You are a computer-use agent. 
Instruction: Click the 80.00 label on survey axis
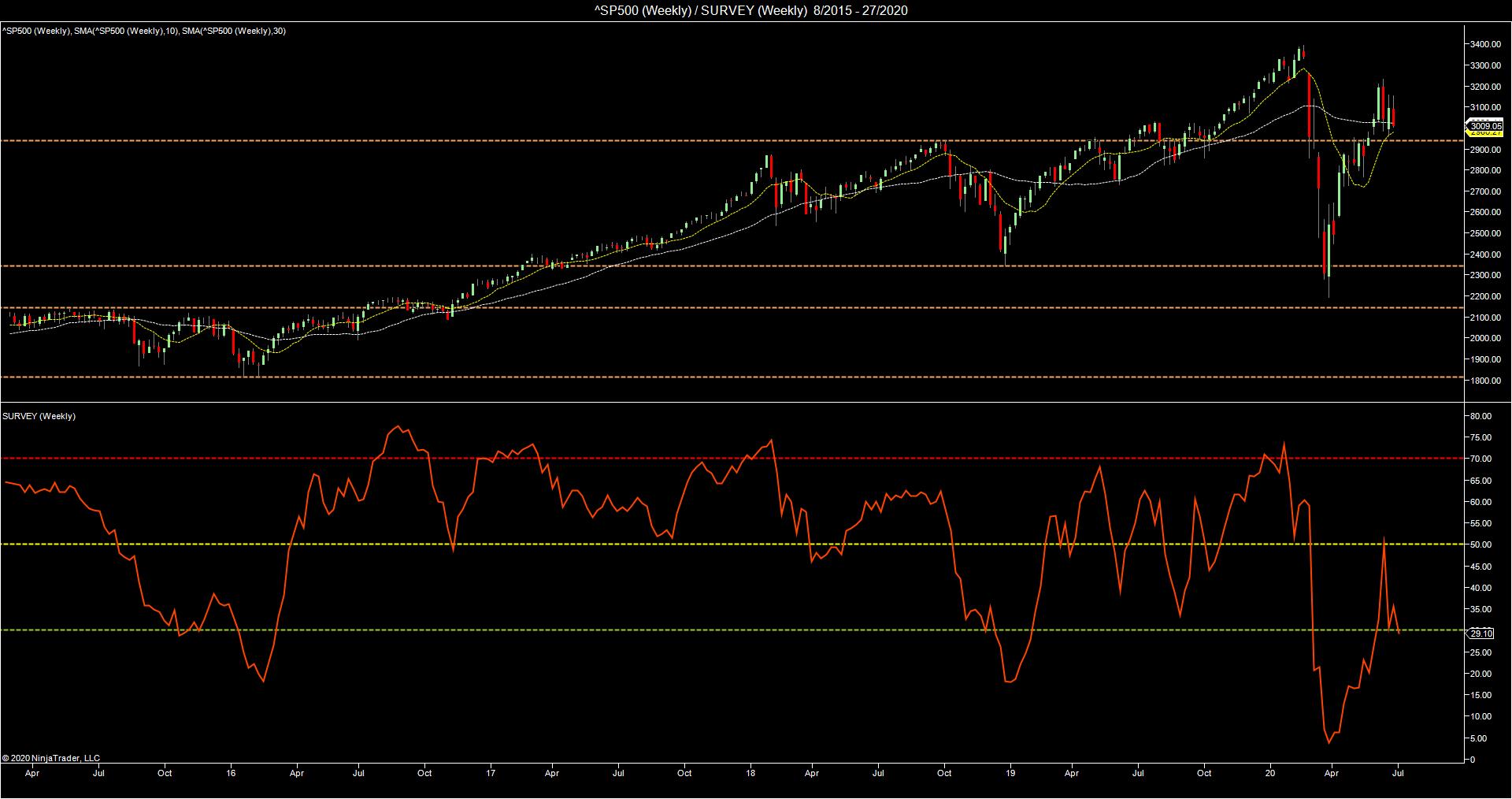tap(1480, 416)
